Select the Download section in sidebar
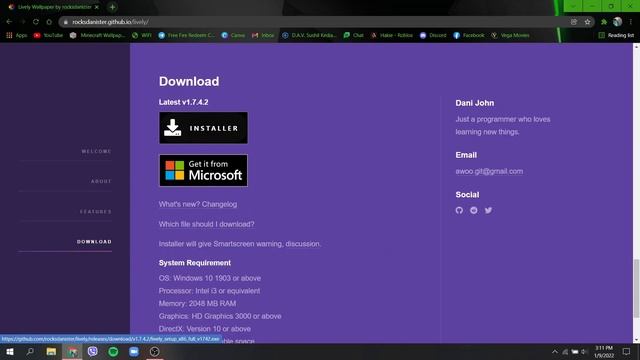 coord(94,242)
